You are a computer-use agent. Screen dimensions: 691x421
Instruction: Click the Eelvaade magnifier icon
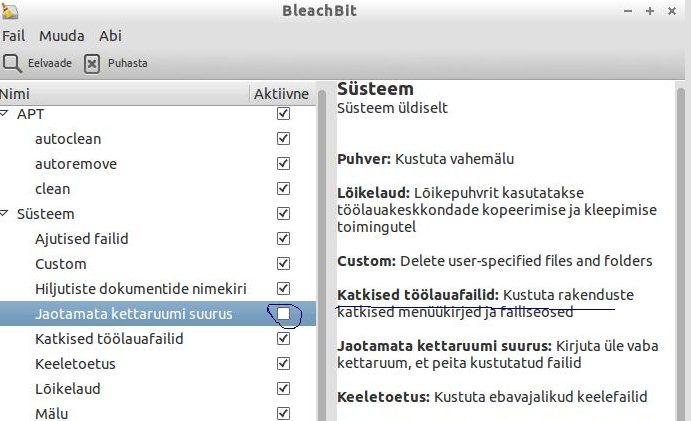click(x=12, y=63)
